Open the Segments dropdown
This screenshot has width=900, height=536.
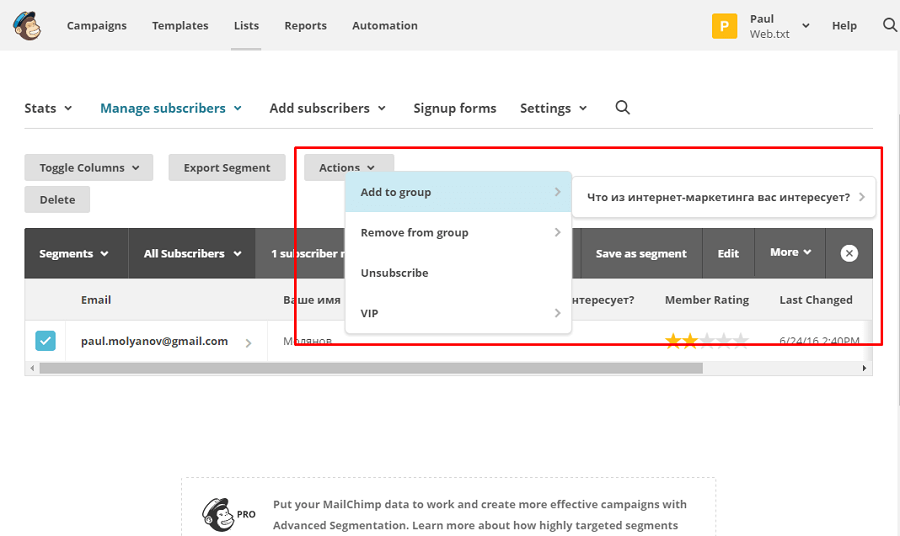(74, 254)
